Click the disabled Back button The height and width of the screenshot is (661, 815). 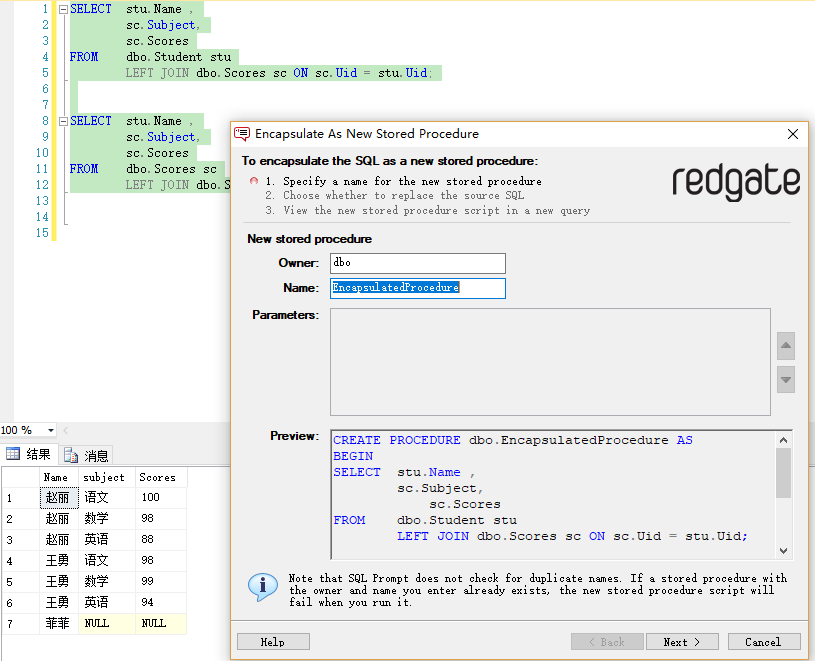(x=607, y=642)
